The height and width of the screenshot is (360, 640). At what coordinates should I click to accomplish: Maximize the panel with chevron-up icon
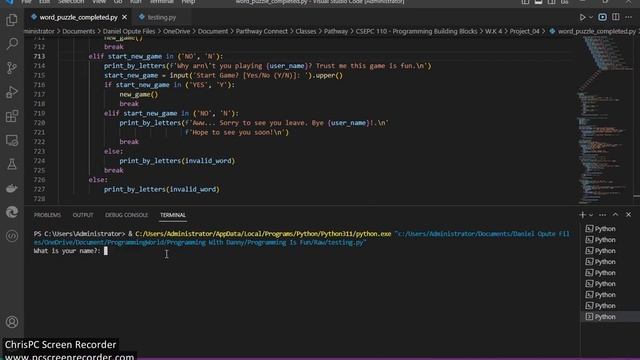click(616, 215)
